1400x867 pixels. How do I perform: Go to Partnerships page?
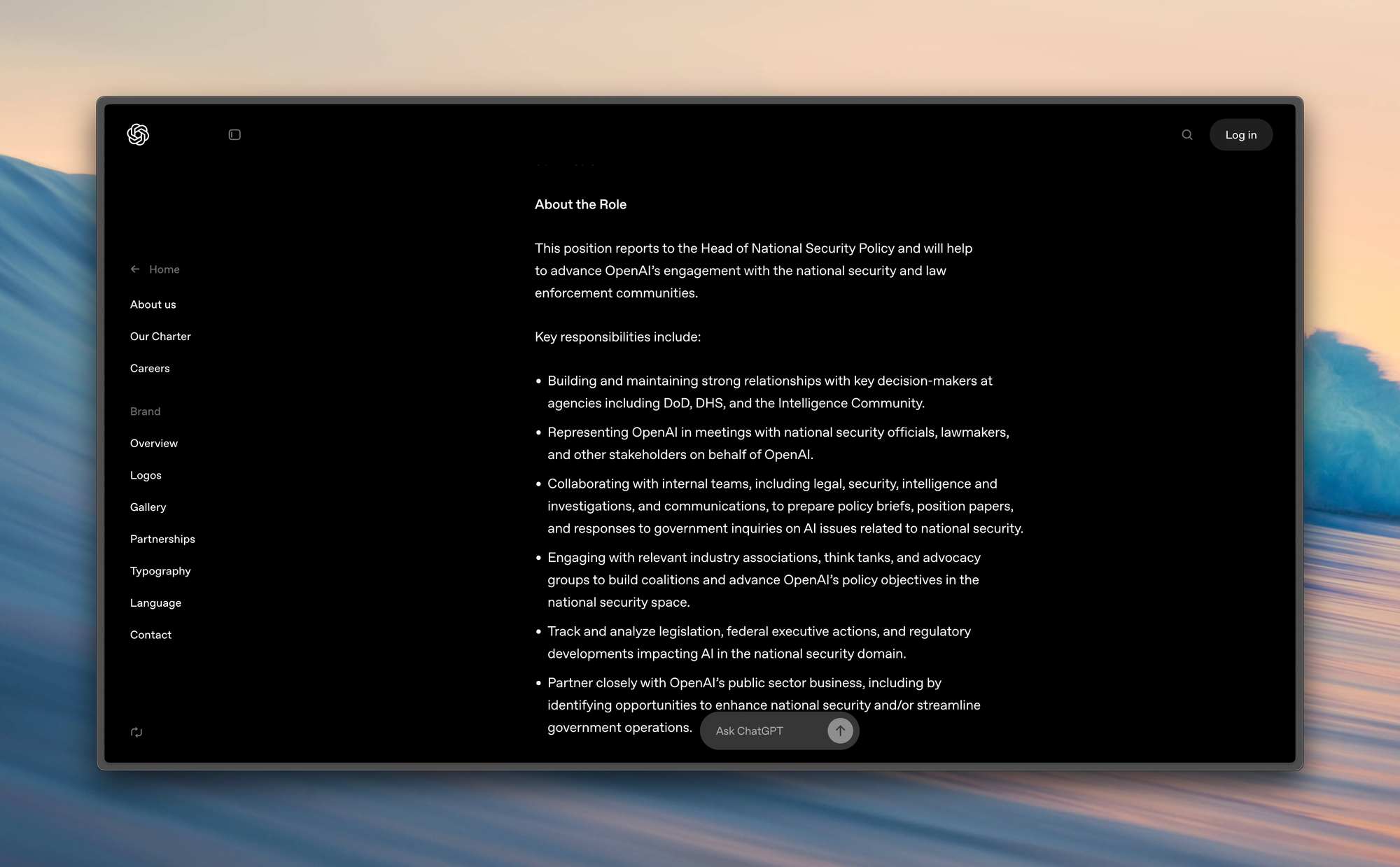click(162, 539)
